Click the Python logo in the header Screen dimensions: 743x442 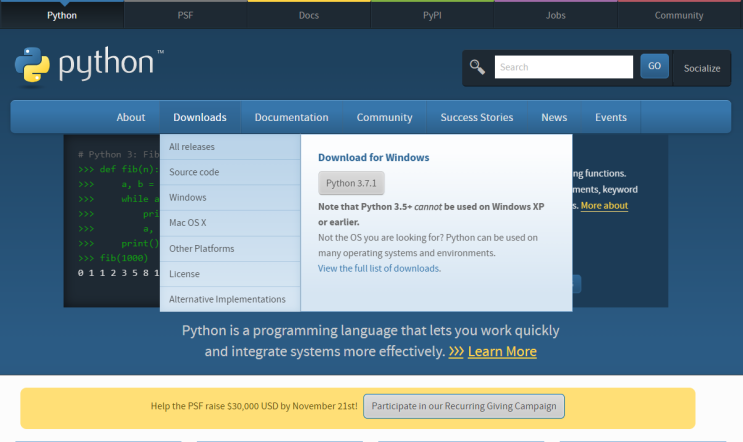89,67
